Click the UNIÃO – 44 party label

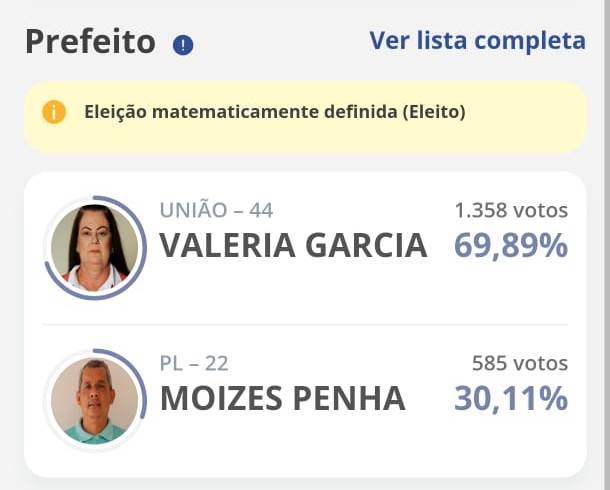(216, 210)
